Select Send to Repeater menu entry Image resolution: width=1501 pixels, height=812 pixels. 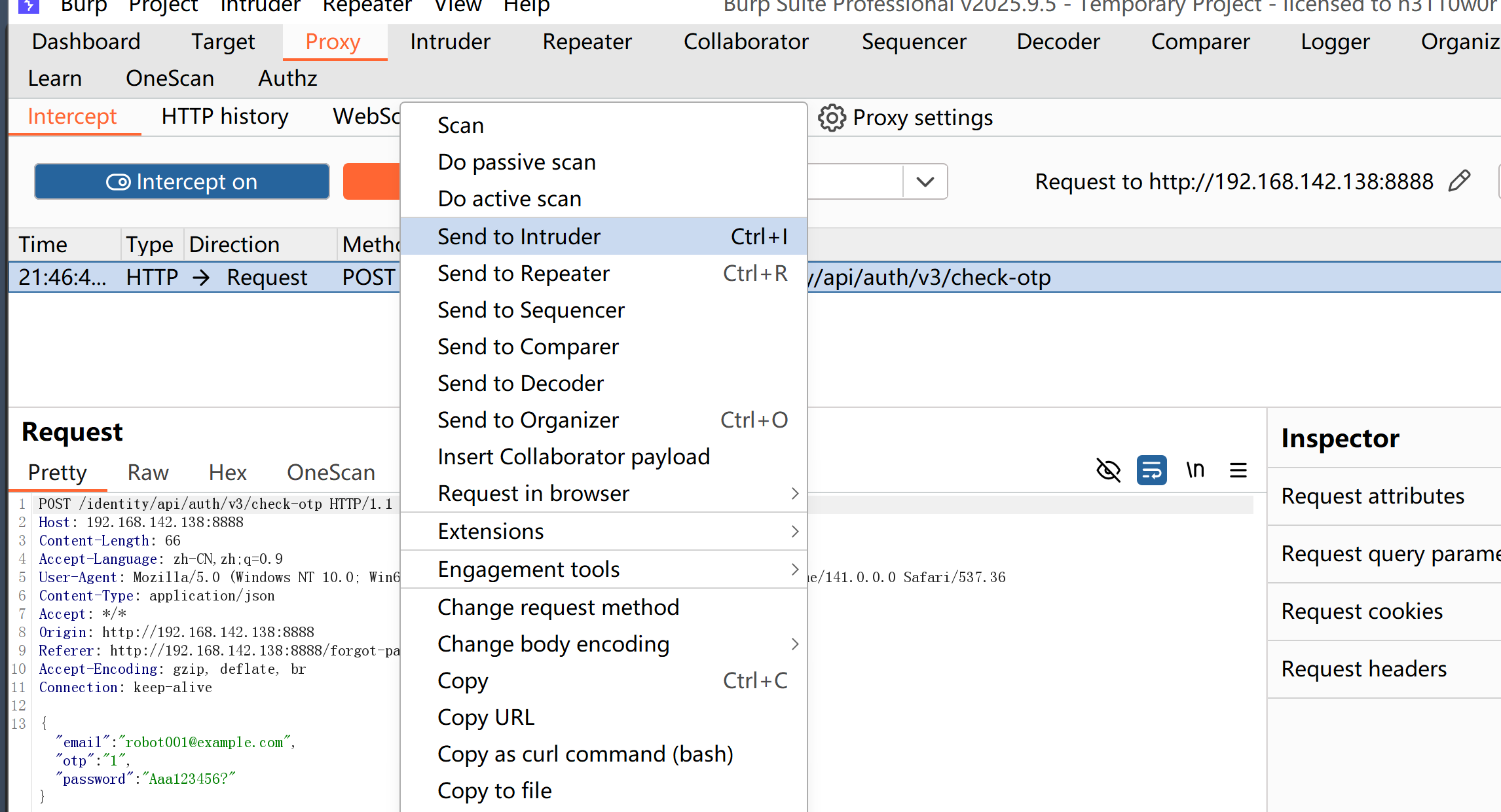524,273
